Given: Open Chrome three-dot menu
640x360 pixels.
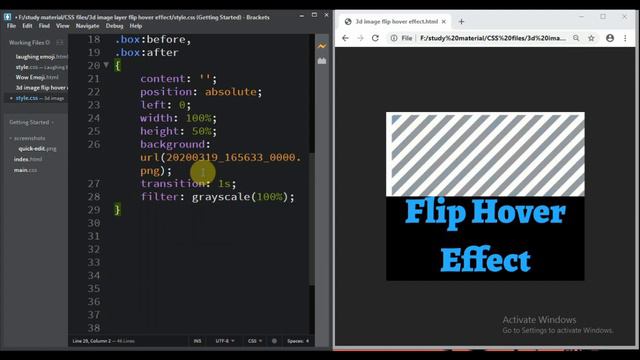Looking at the screenshot, I should click(625, 38).
